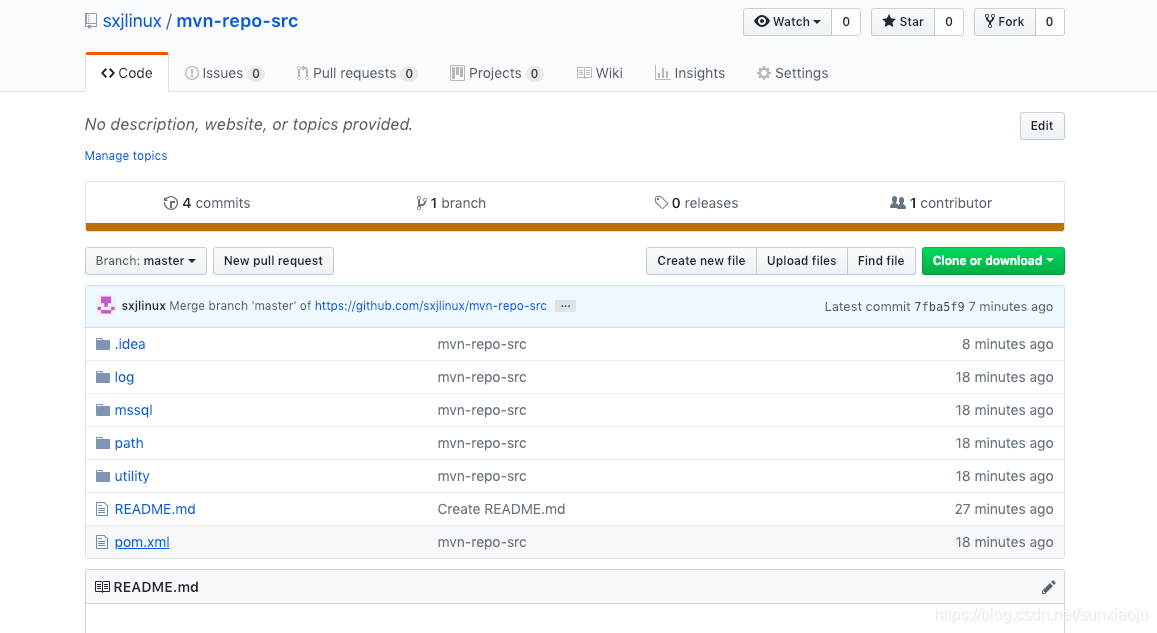Open the utility folder name link
This screenshot has width=1157, height=633.
point(132,477)
